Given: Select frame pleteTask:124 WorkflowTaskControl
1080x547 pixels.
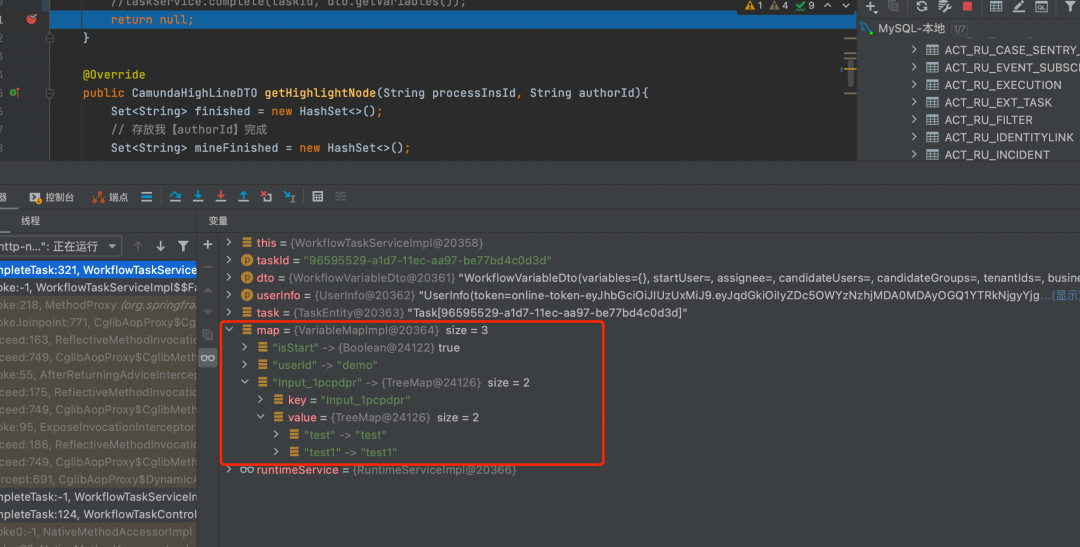Looking at the screenshot, I should [x=98, y=514].
